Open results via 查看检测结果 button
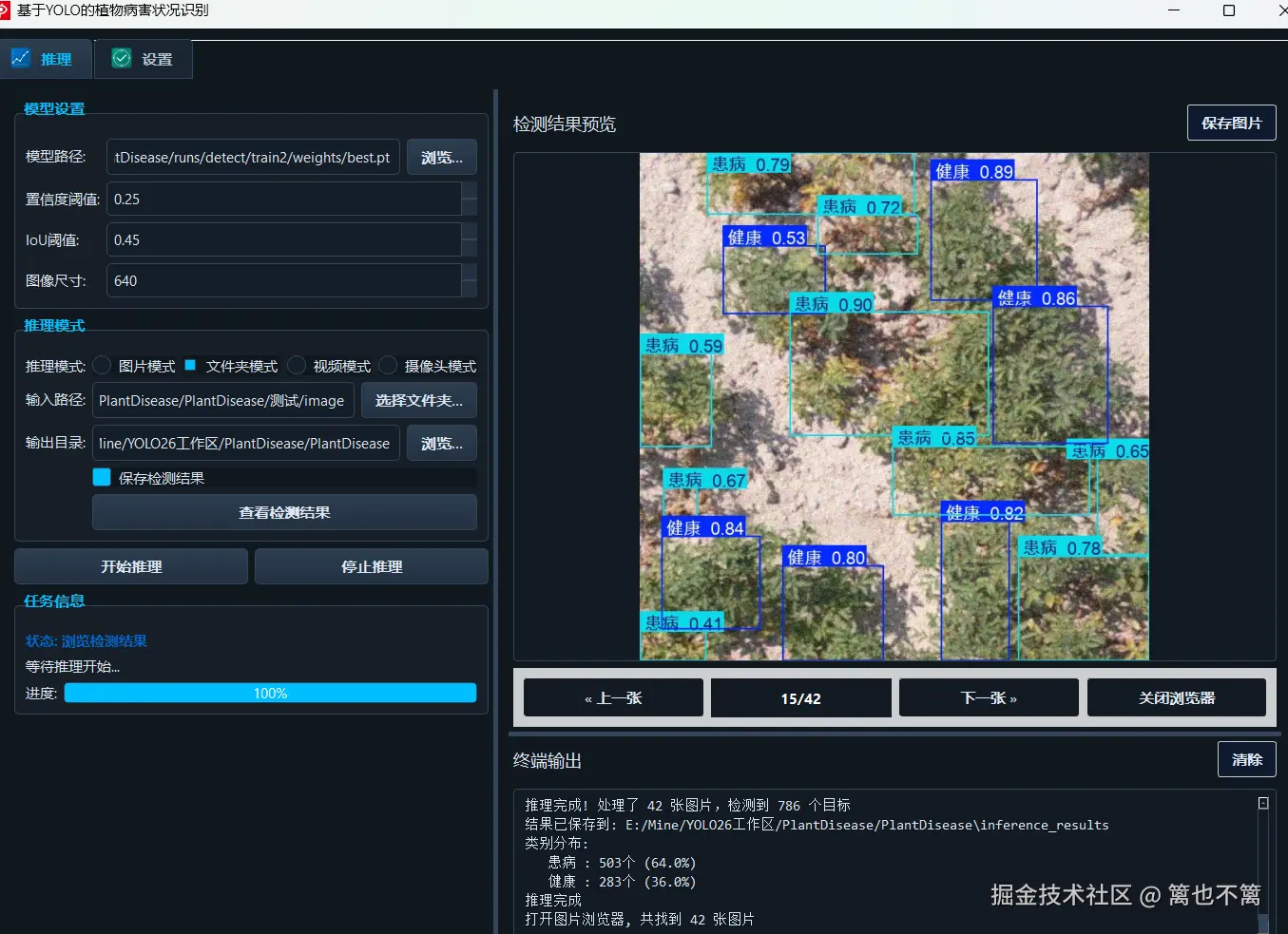 click(283, 512)
